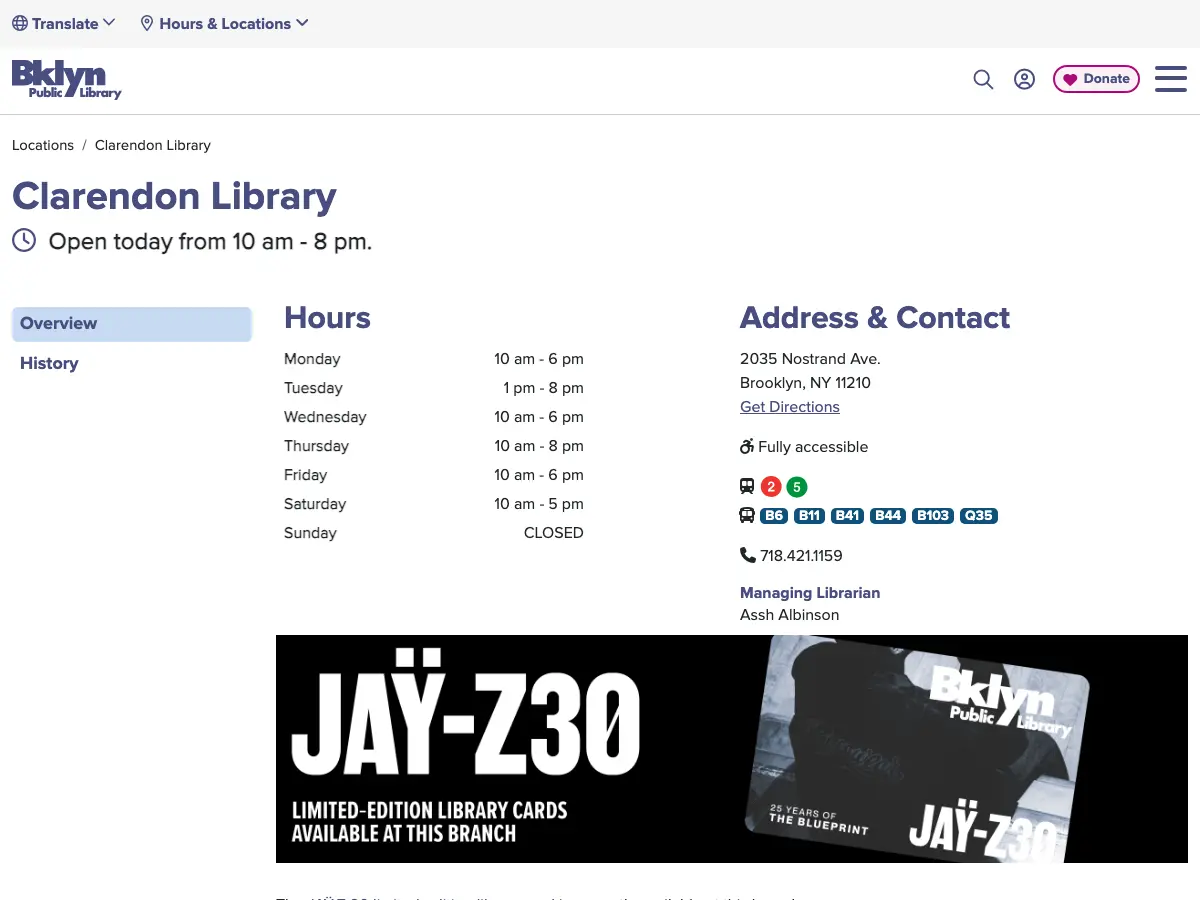The width and height of the screenshot is (1200, 900).
Task: Expand the Translate dropdown
Action: point(64,23)
